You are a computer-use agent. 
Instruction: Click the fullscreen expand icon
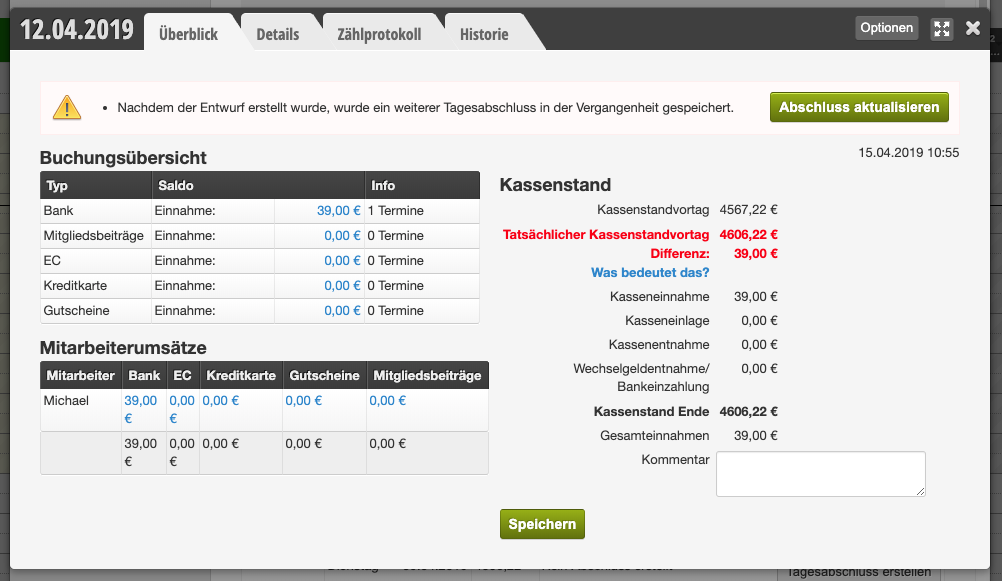(x=941, y=29)
